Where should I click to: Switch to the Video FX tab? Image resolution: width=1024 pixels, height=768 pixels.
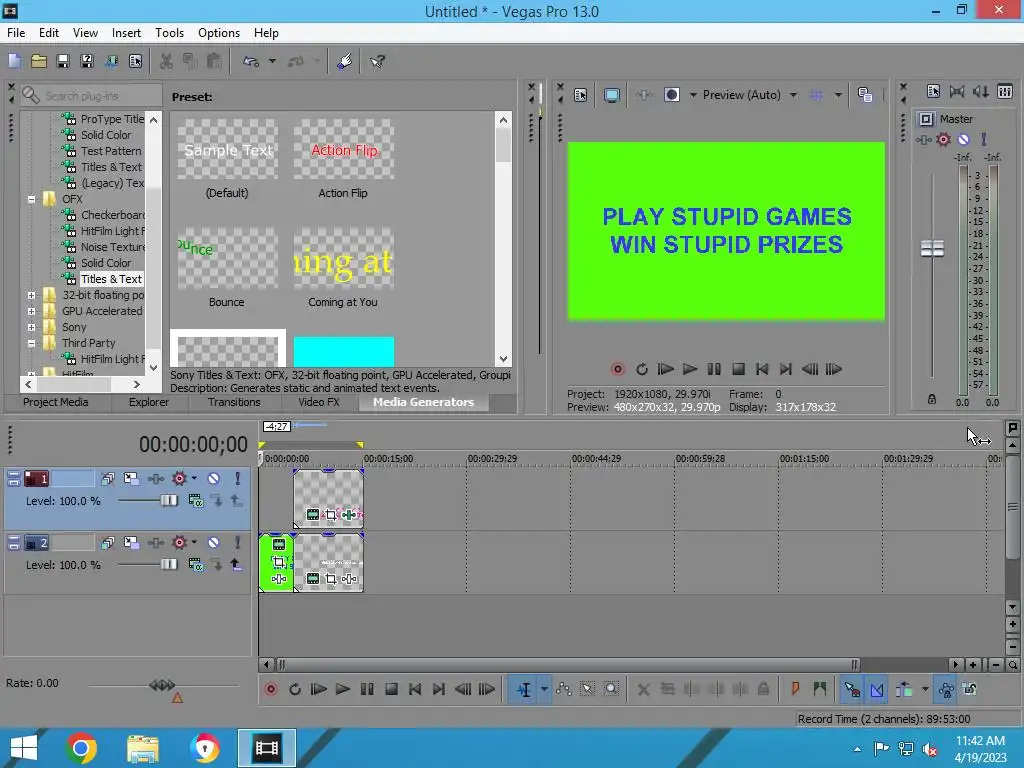(319, 402)
